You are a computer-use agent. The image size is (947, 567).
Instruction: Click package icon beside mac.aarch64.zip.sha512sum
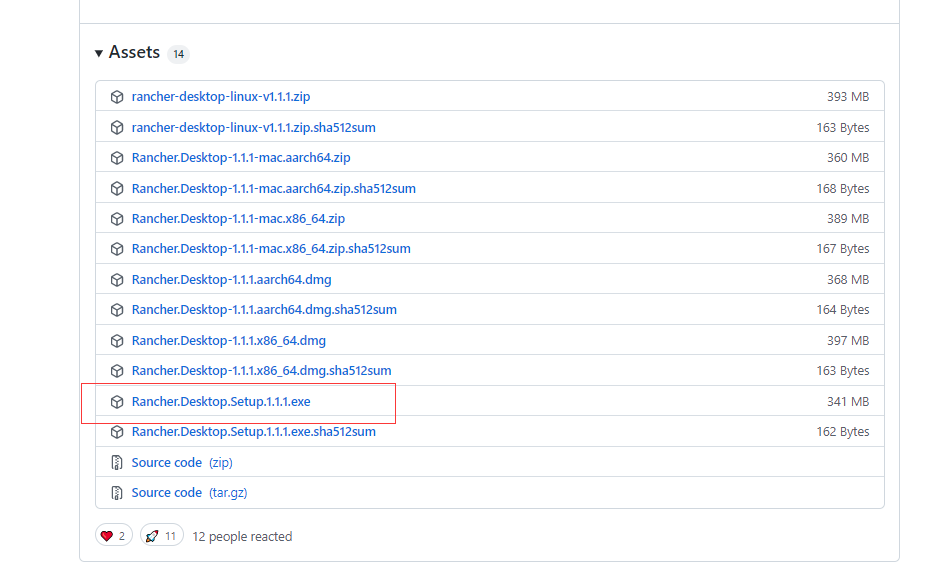click(117, 188)
